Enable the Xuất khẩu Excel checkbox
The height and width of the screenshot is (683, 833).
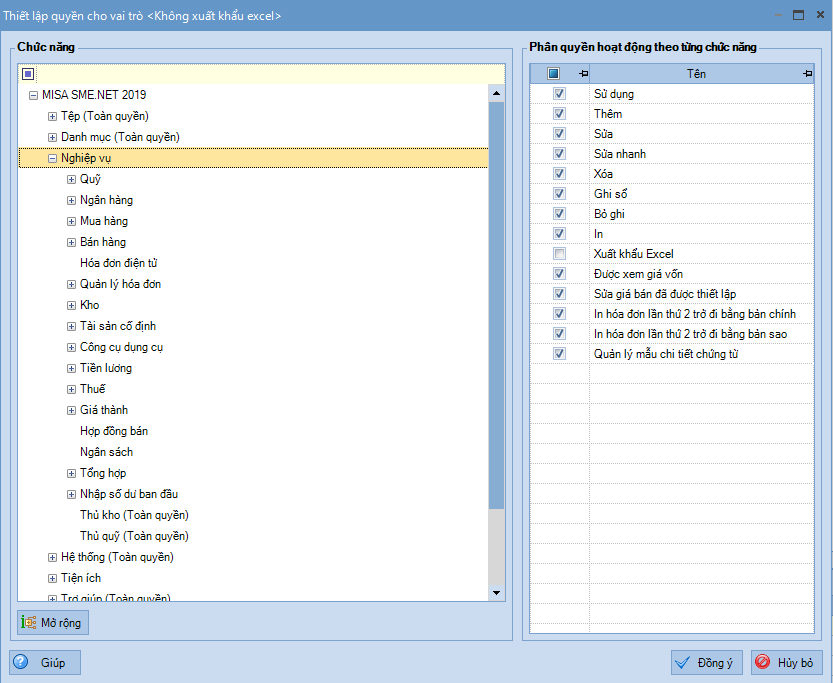[x=559, y=254]
